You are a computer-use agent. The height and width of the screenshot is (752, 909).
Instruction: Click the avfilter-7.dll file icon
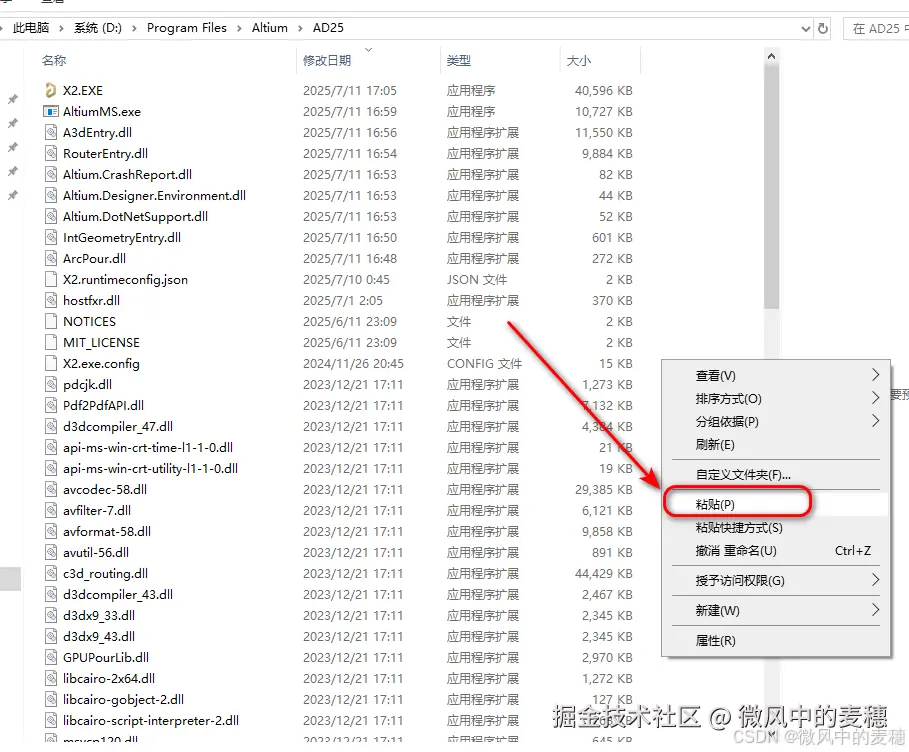click(51, 511)
